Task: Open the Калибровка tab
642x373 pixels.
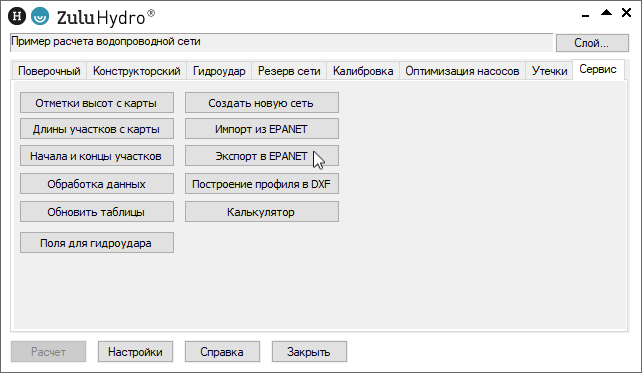Action: pos(363,71)
